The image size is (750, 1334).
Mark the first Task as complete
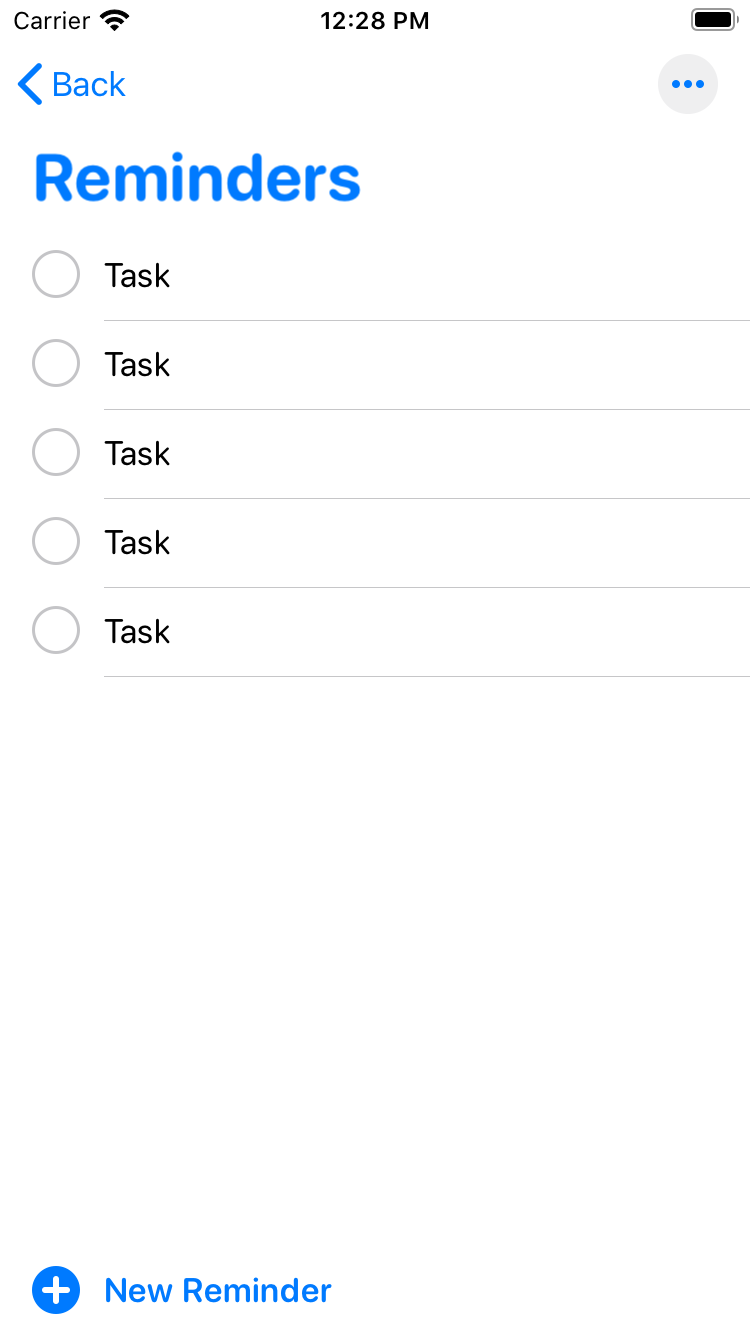tap(56, 274)
